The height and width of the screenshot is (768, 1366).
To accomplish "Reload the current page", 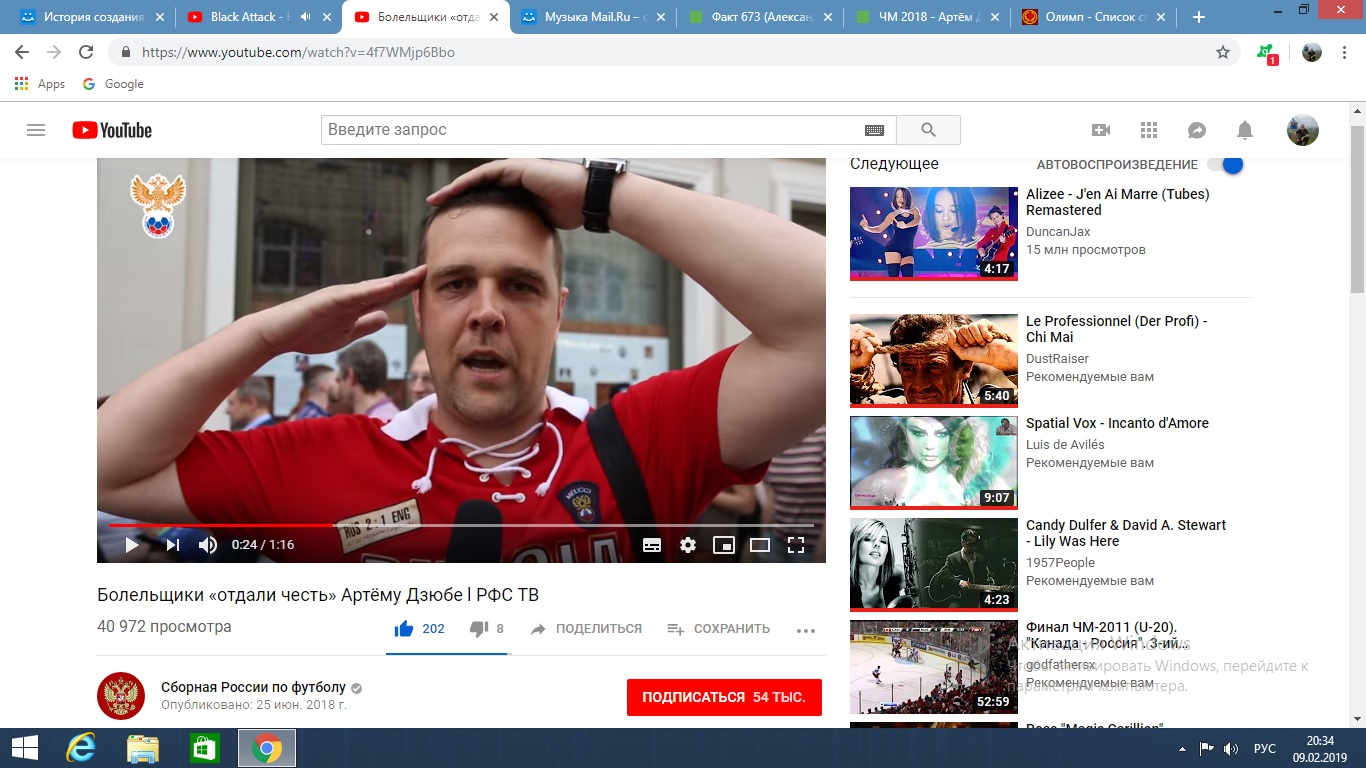I will pos(86,52).
